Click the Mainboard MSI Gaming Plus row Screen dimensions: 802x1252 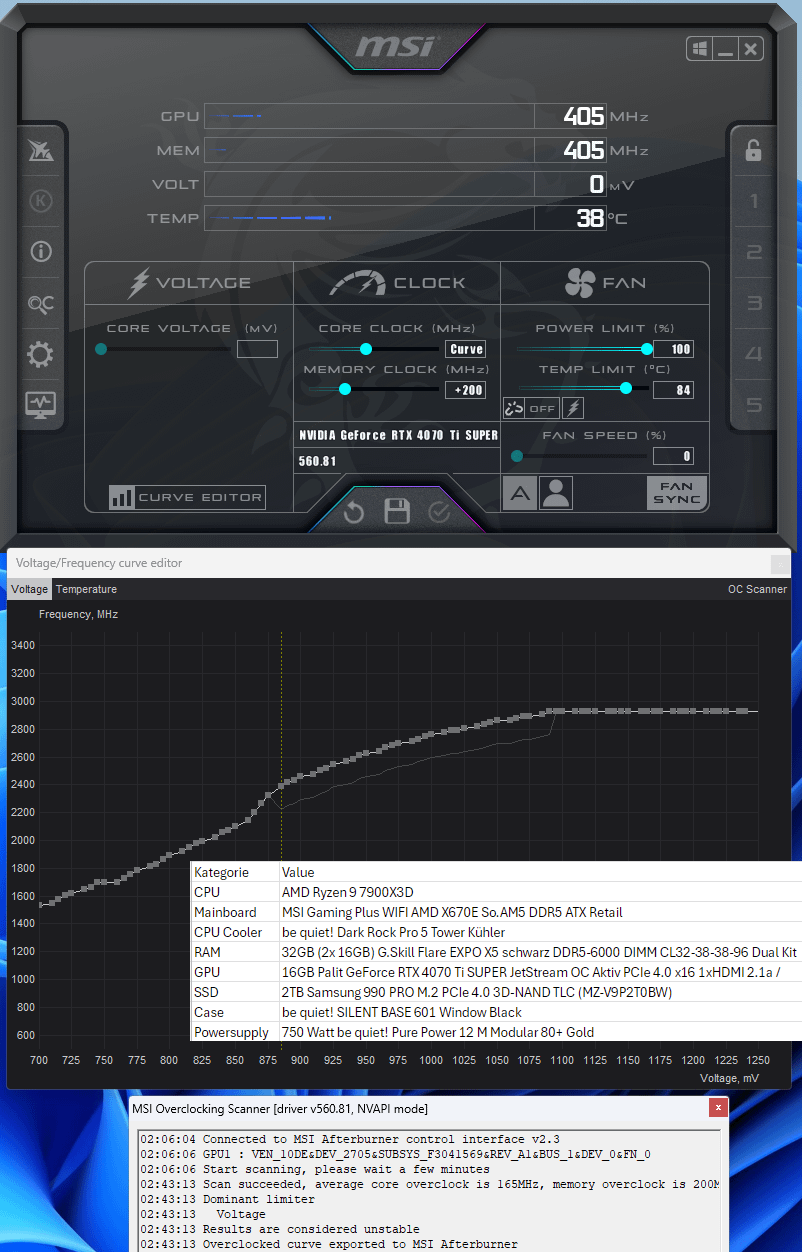click(x=496, y=912)
